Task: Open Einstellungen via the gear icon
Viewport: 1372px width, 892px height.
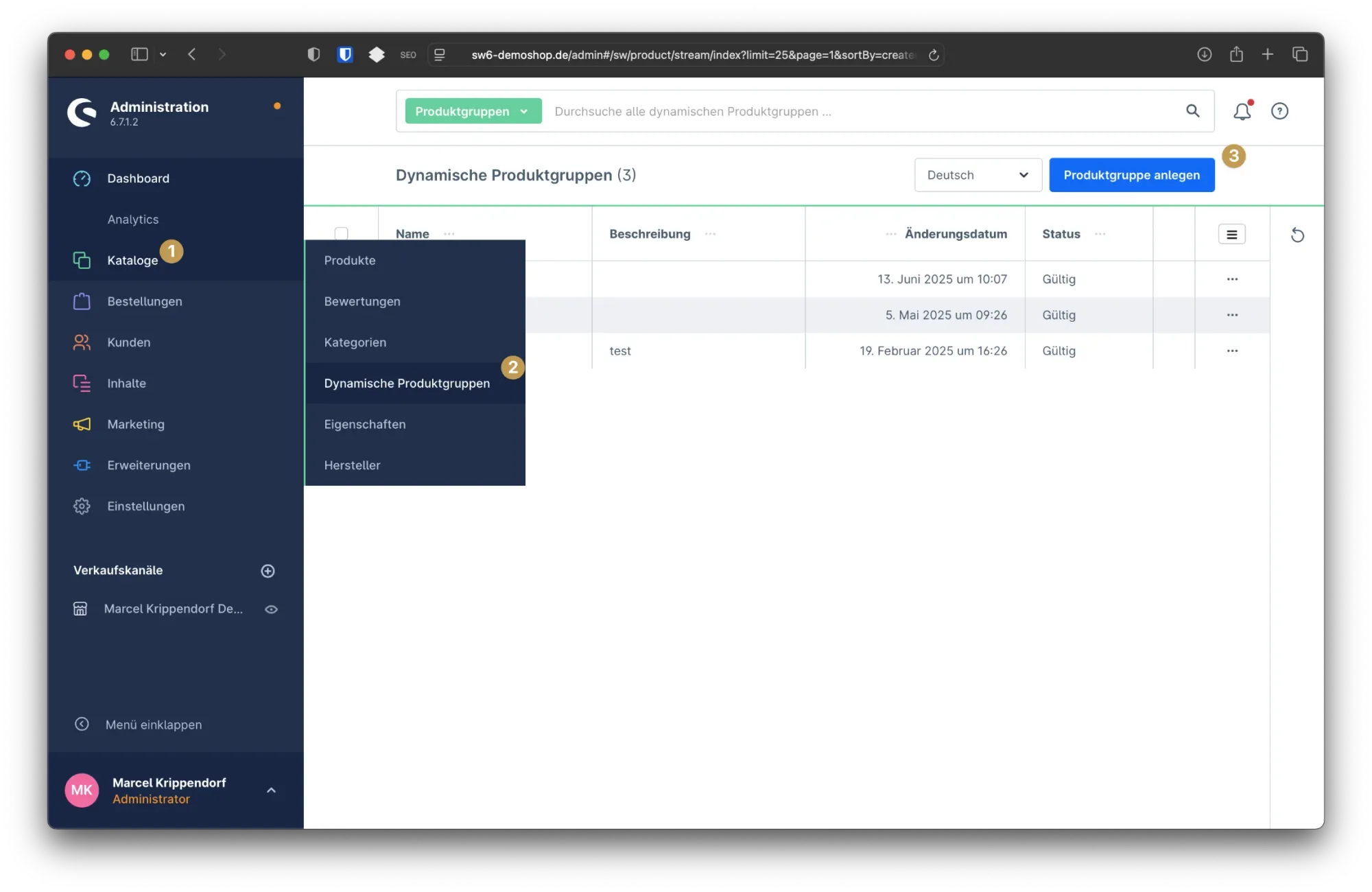Action: click(82, 506)
